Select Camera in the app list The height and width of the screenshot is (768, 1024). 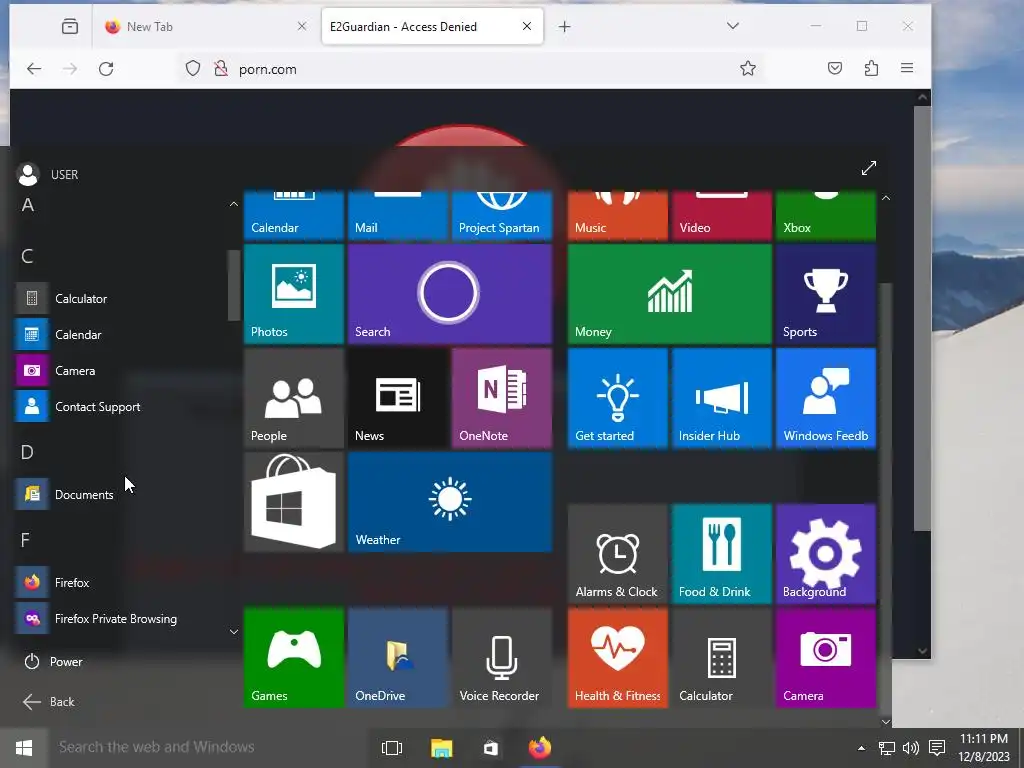[x=121, y=370]
